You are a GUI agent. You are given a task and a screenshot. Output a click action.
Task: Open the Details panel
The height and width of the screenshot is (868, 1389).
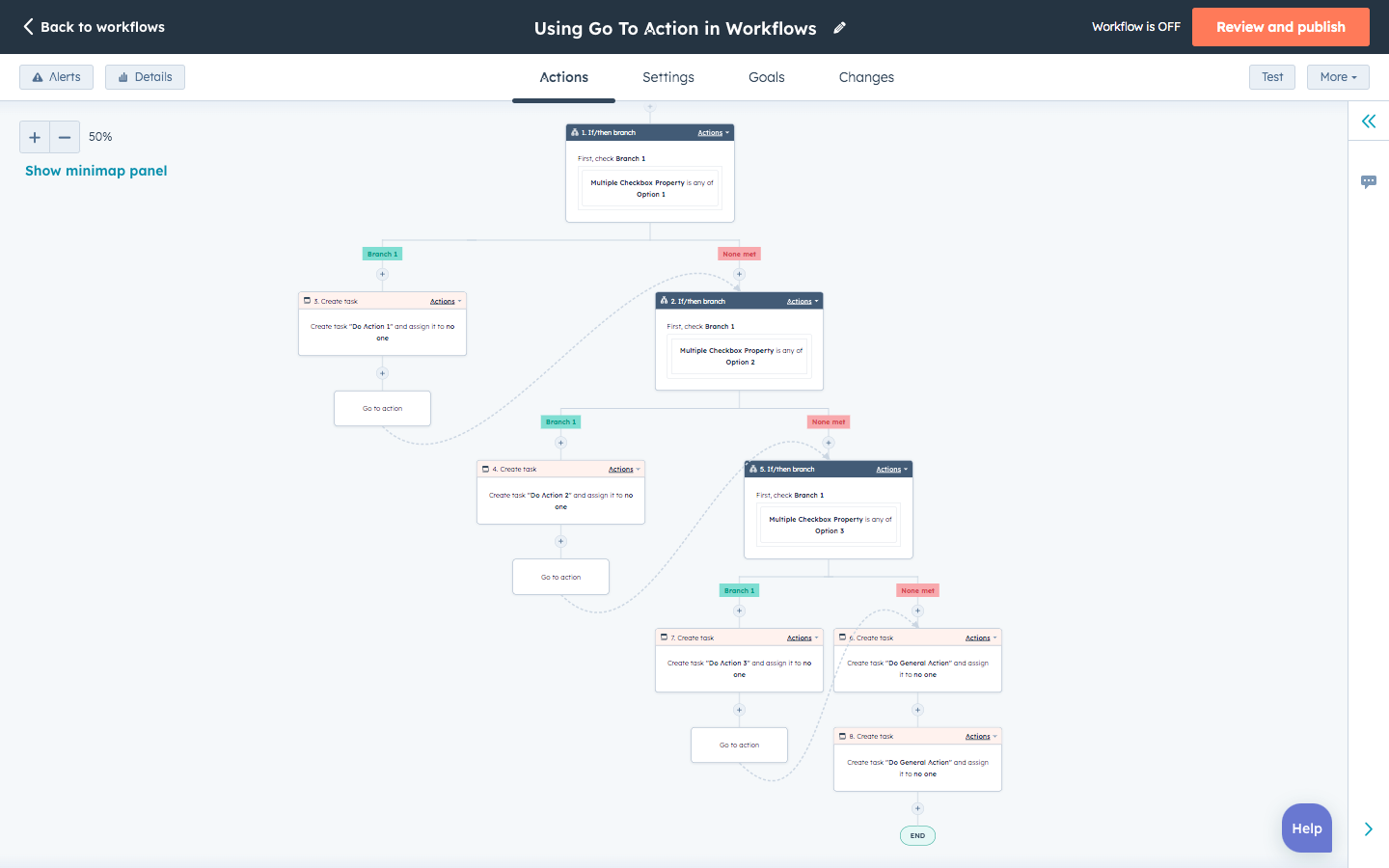click(145, 76)
